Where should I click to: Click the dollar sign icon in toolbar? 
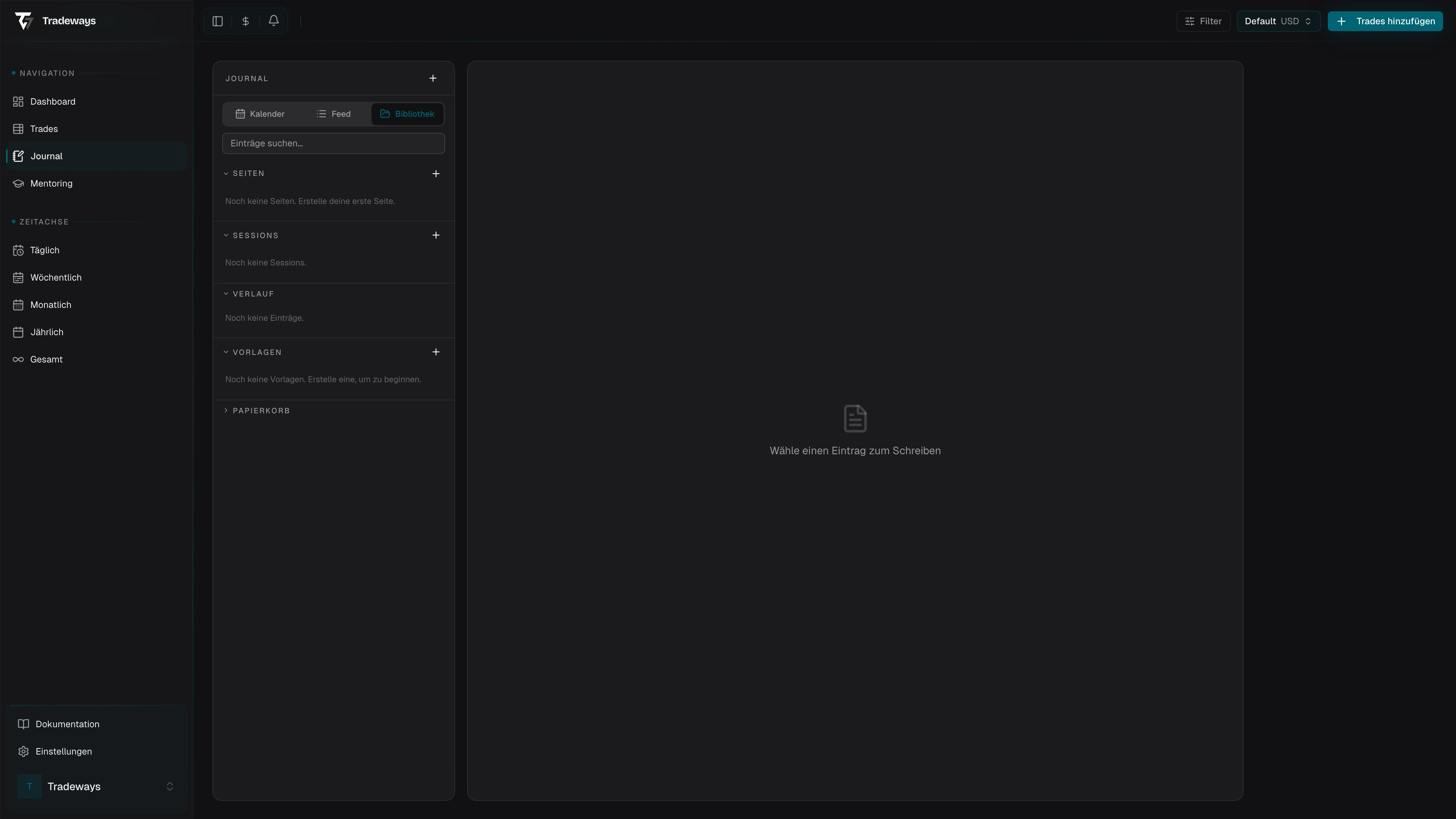(245, 22)
